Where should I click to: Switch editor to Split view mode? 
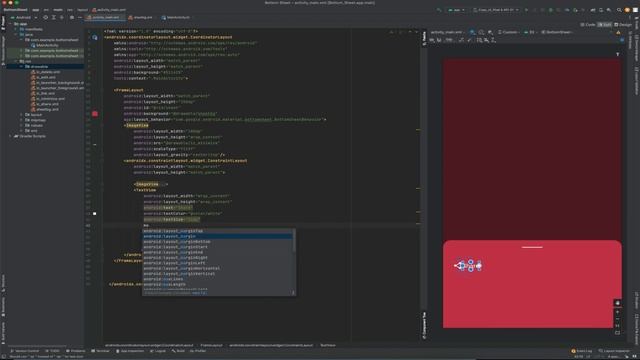(x=605, y=25)
